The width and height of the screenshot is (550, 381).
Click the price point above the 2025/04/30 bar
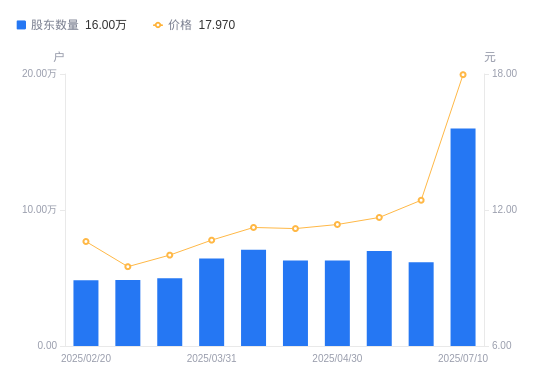tap(337, 225)
